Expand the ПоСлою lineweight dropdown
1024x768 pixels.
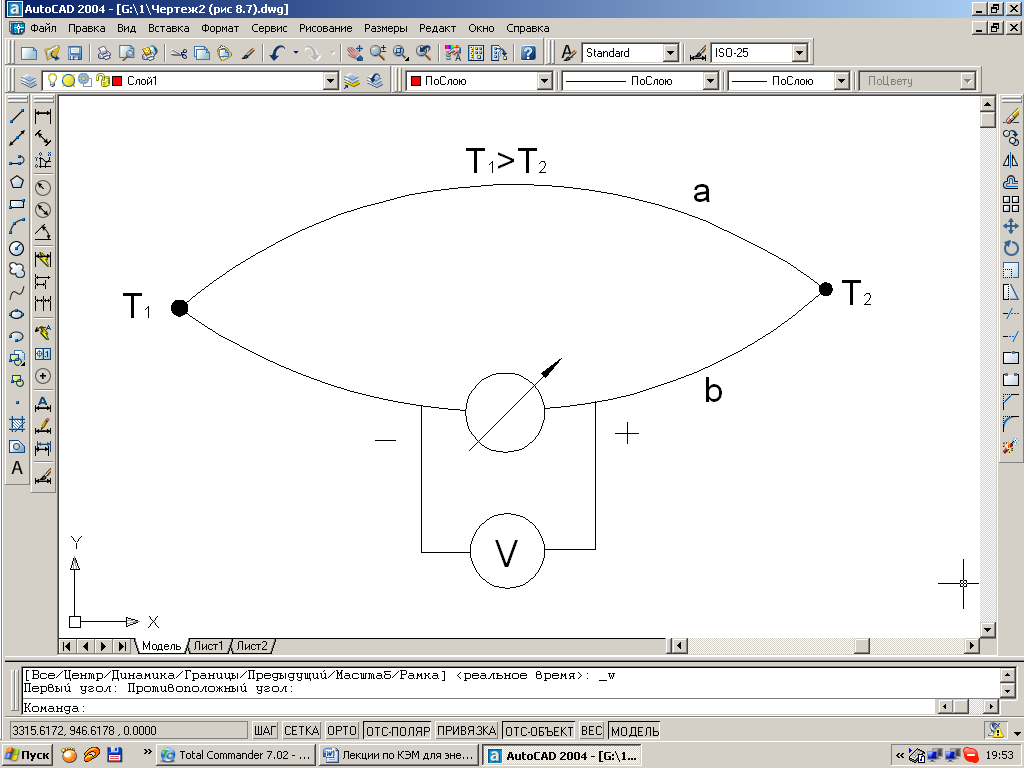pyautogui.click(x=841, y=81)
